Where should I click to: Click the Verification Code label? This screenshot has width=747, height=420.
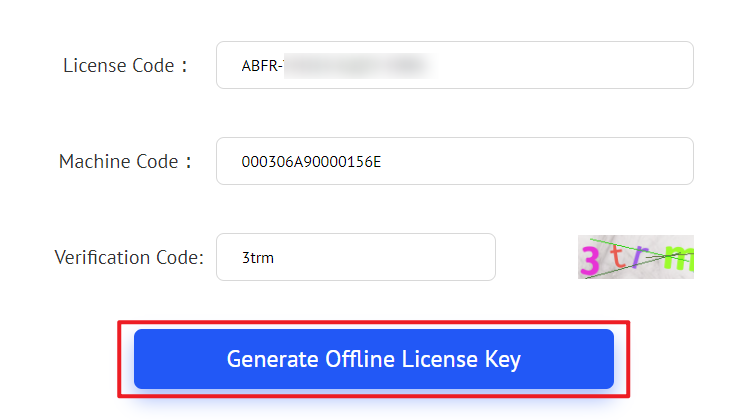128,257
